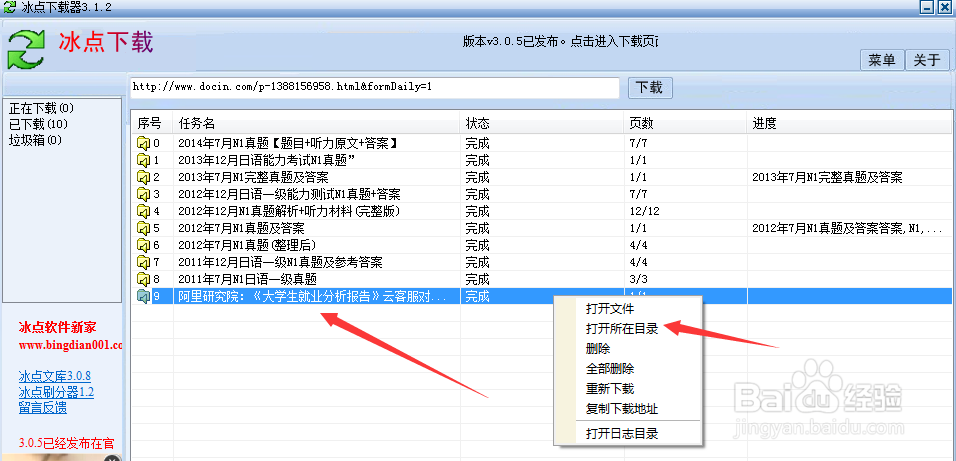The height and width of the screenshot is (461, 956).
Task: Close the 冰点下载器 window
Action: [x=944, y=8]
